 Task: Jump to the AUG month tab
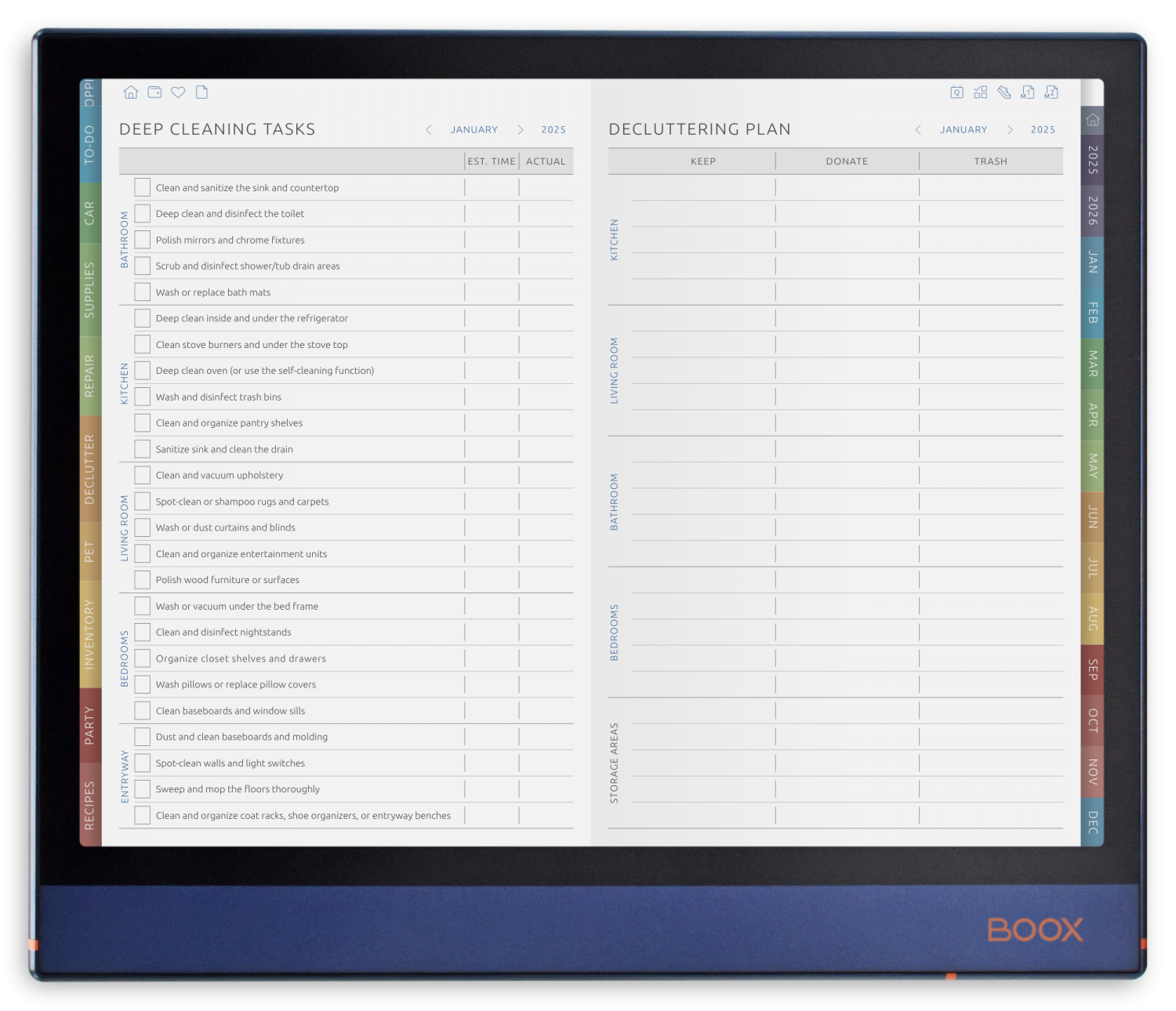click(x=1092, y=619)
